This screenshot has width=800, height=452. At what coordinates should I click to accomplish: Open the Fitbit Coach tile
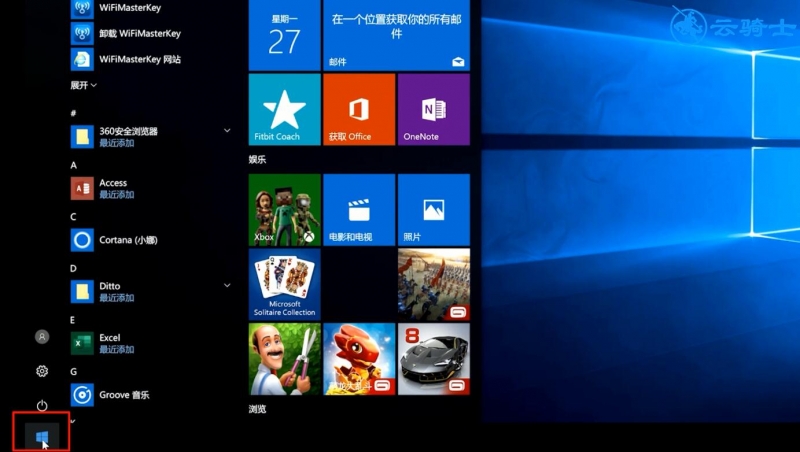[x=285, y=109]
